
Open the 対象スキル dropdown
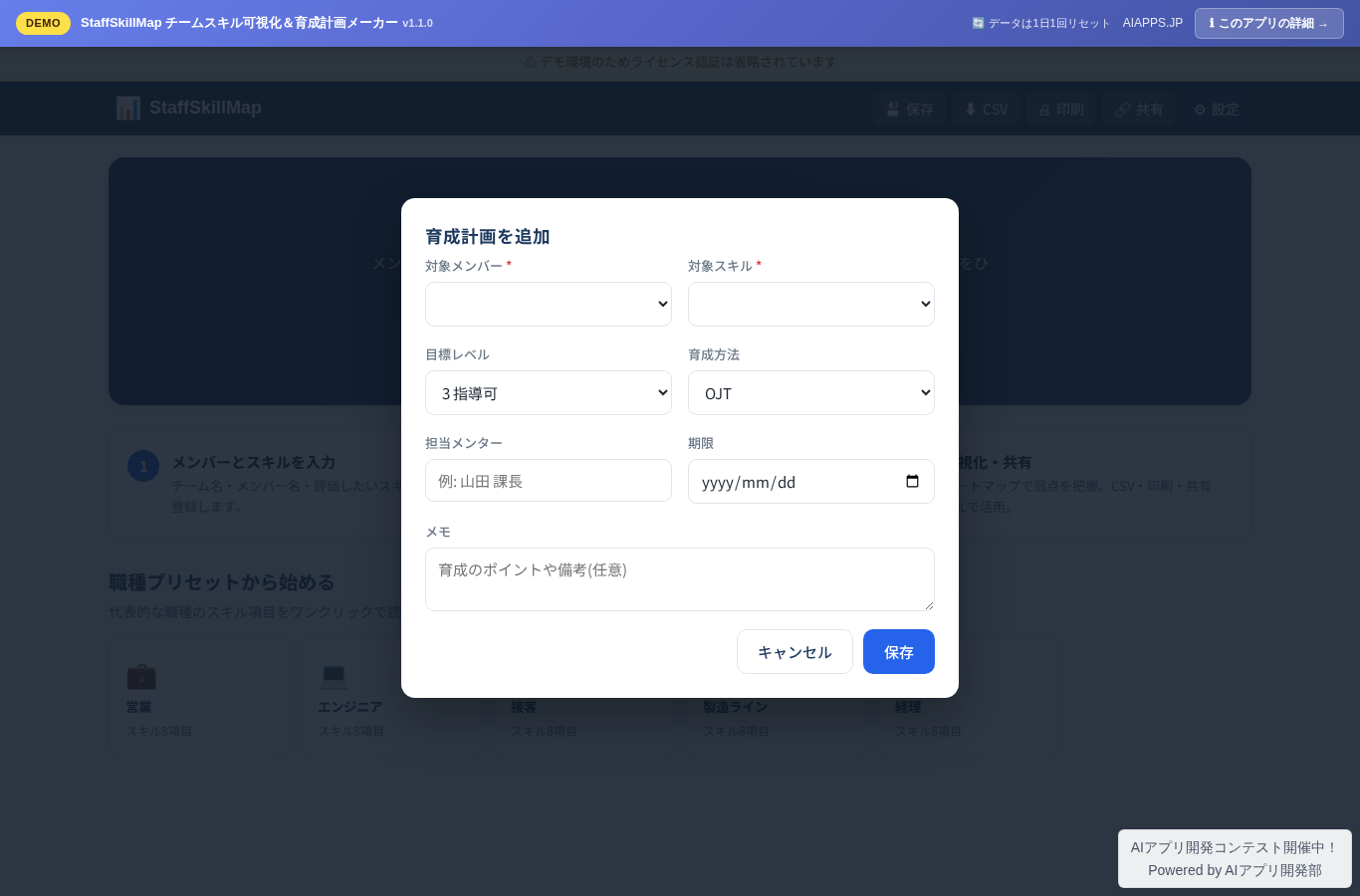click(x=811, y=304)
